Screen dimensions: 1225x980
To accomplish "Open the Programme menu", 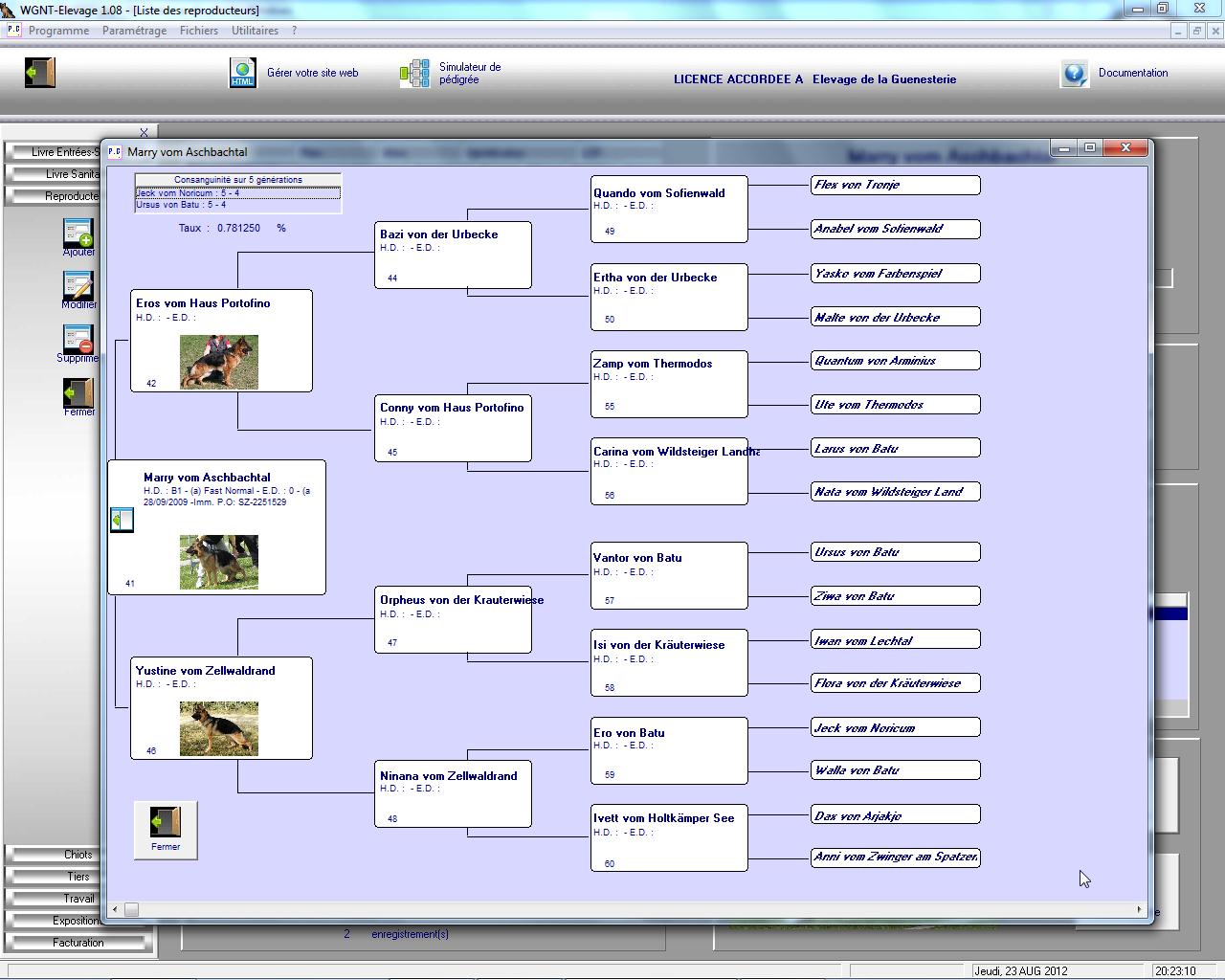I will (x=58, y=31).
